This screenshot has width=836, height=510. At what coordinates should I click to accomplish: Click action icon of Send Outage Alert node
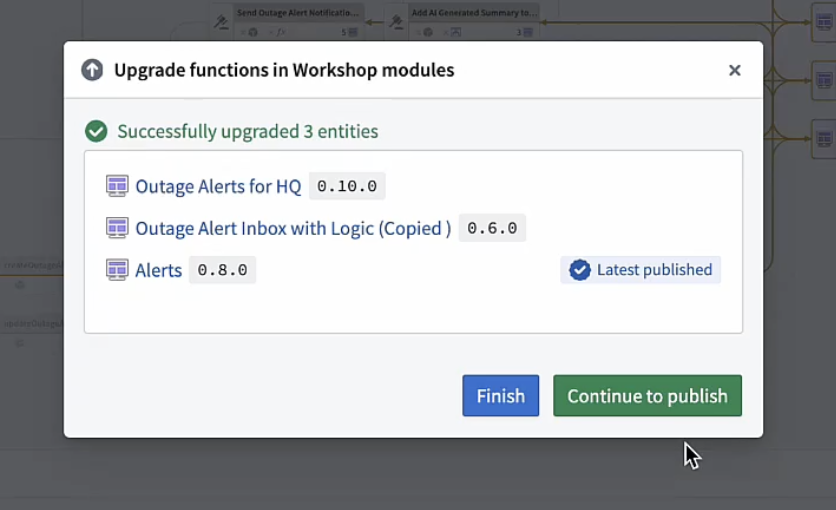click(x=221, y=22)
